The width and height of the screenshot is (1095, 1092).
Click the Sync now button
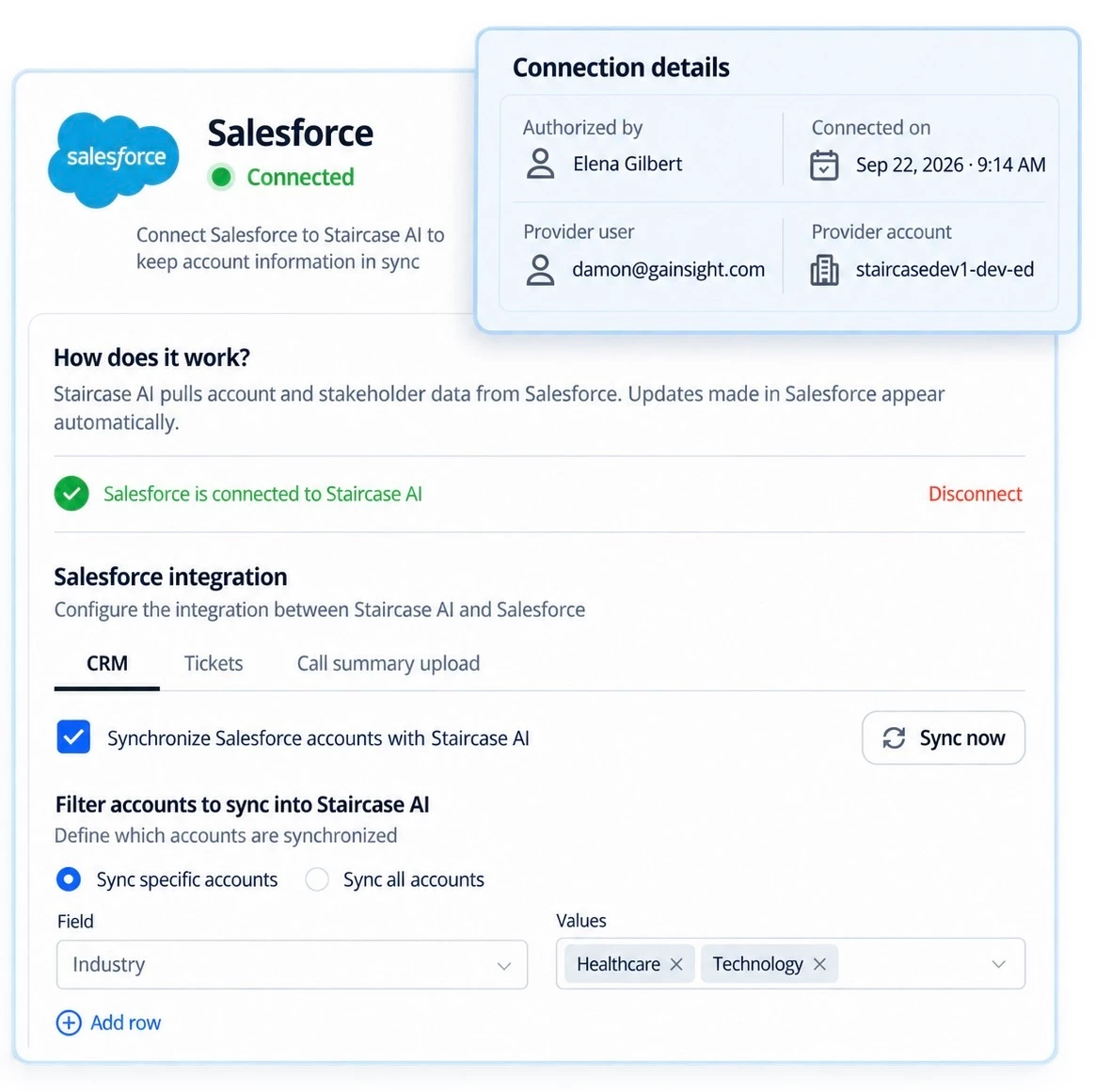tap(944, 738)
